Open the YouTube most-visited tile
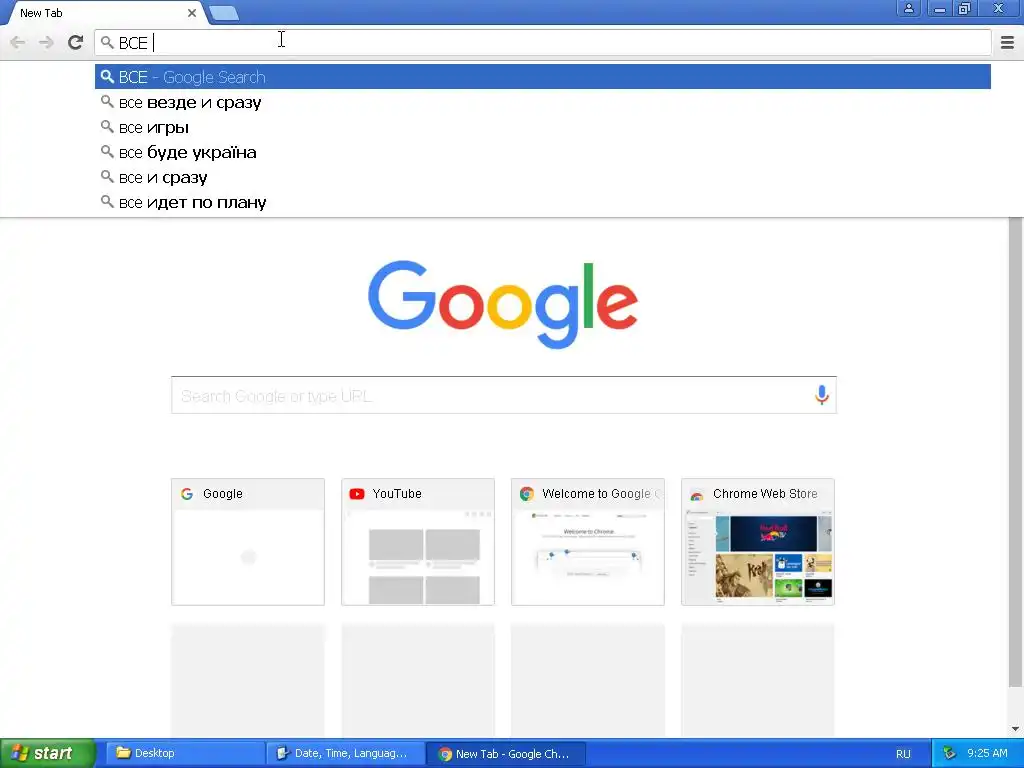 [x=418, y=542]
